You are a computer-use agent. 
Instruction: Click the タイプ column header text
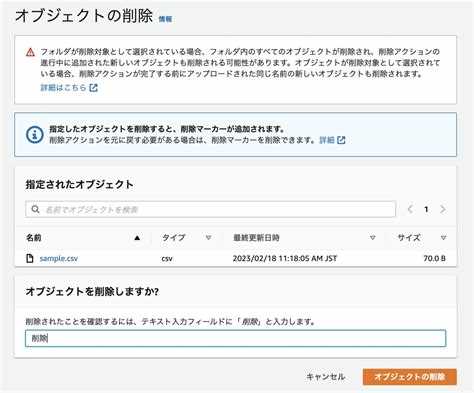173,238
